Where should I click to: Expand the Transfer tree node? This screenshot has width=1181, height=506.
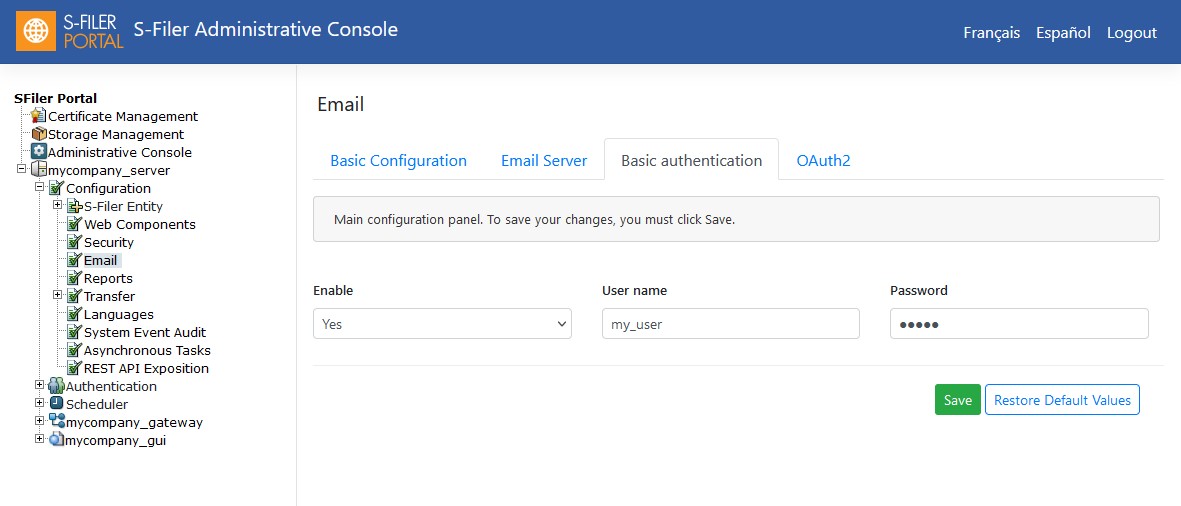tap(57, 295)
